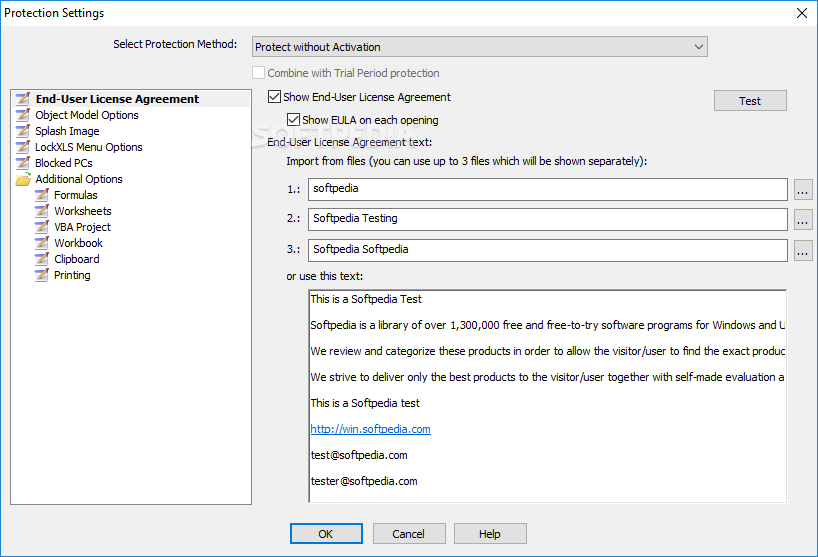Click file 3 field containing Softpedia Softpedia

pyautogui.click(x=548, y=250)
